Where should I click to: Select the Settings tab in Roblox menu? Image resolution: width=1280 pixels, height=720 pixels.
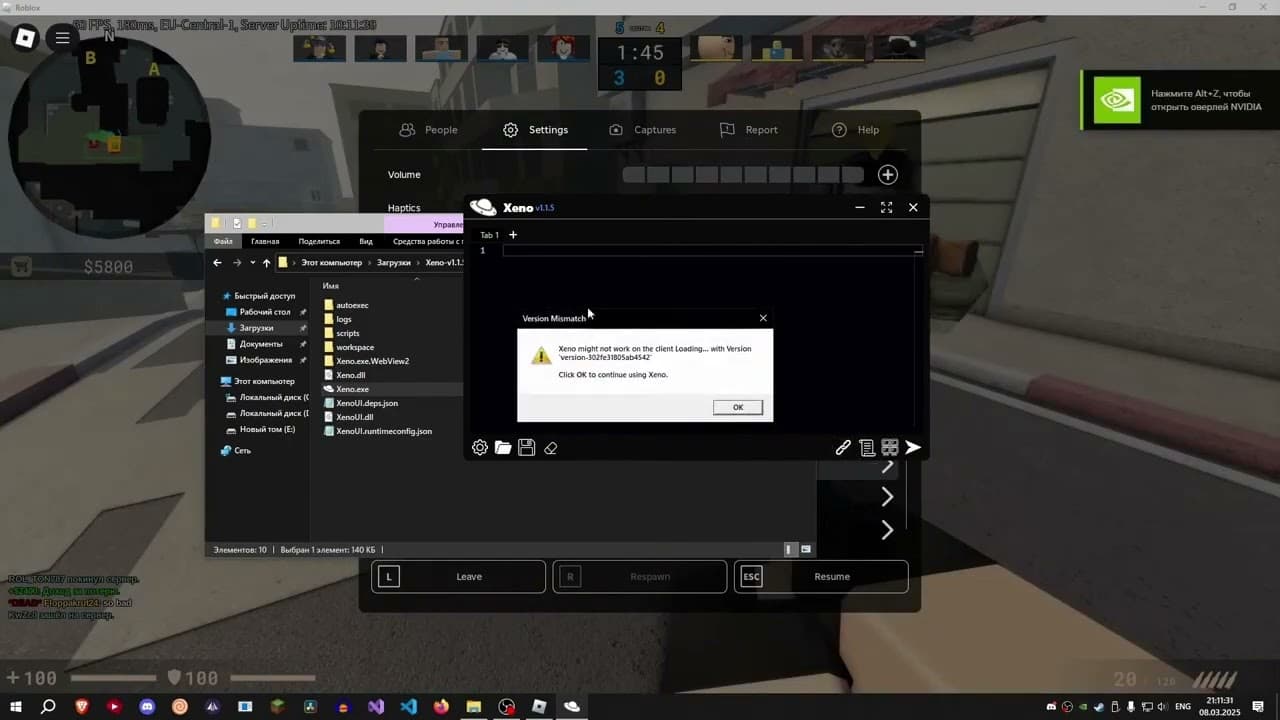click(x=535, y=130)
